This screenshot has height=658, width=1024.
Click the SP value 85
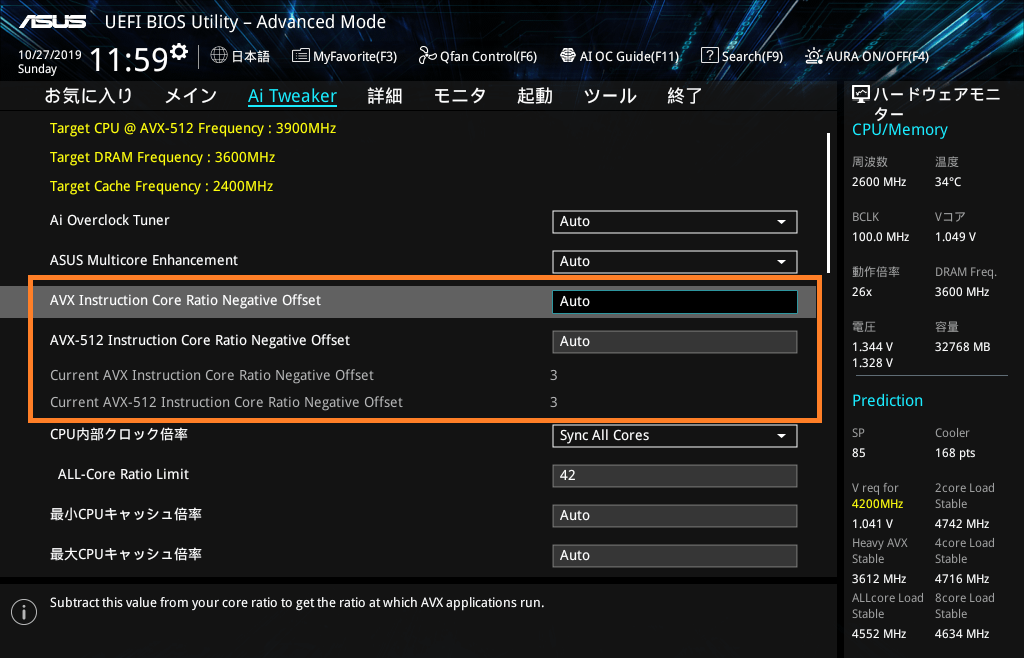859,453
